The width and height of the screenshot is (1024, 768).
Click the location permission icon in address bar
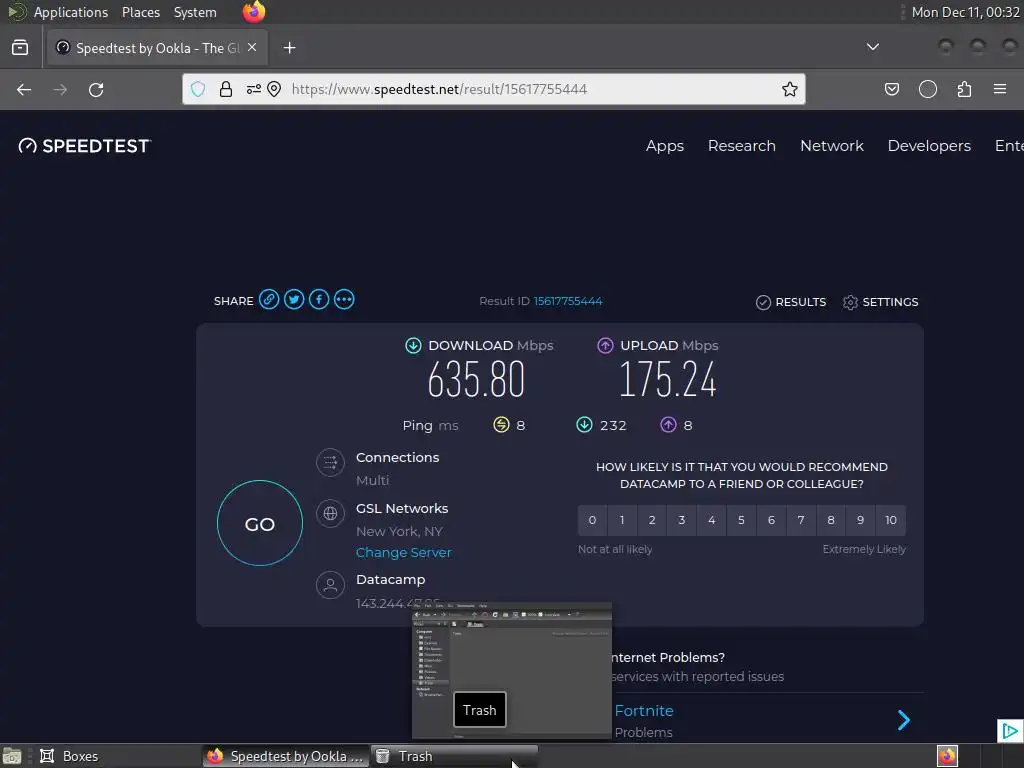tap(274, 89)
